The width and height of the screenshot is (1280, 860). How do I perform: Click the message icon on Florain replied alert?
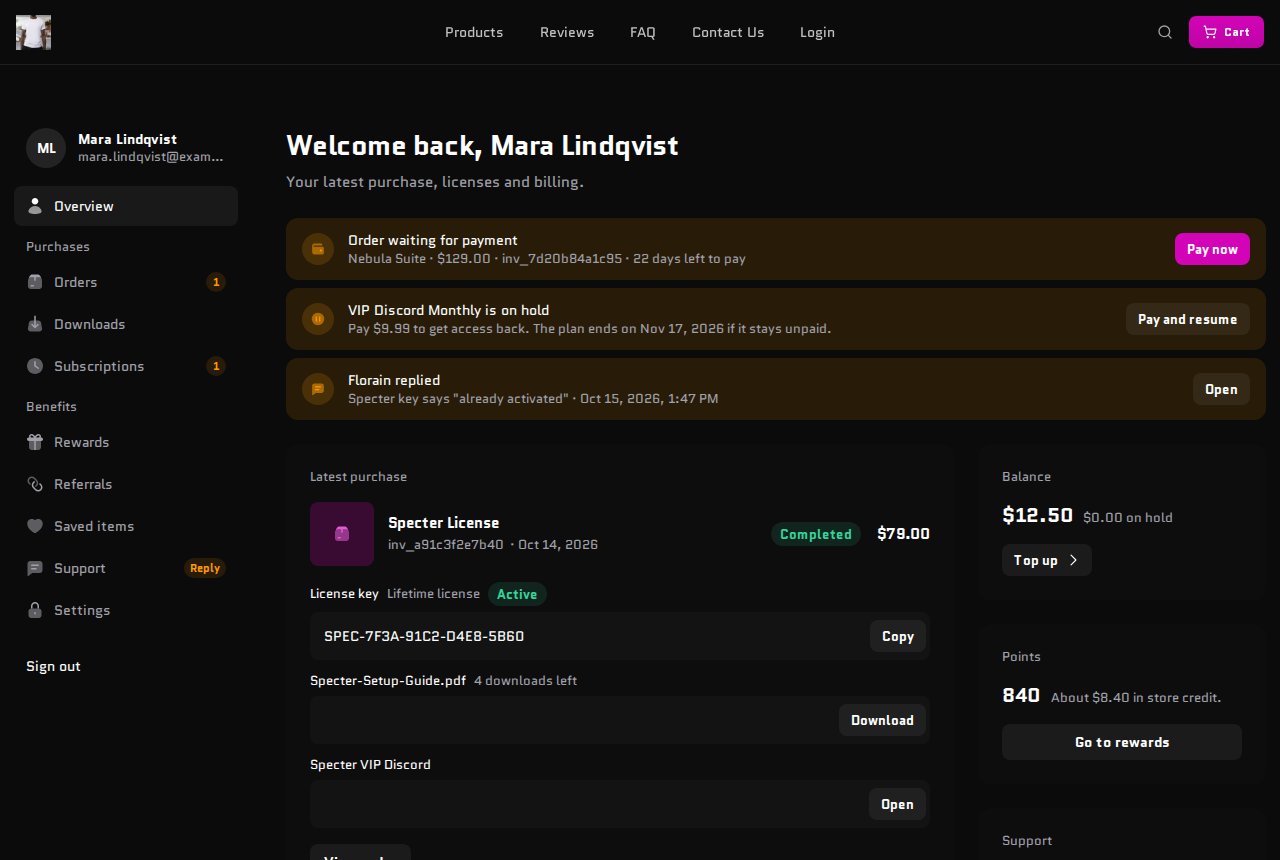pos(318,389)
